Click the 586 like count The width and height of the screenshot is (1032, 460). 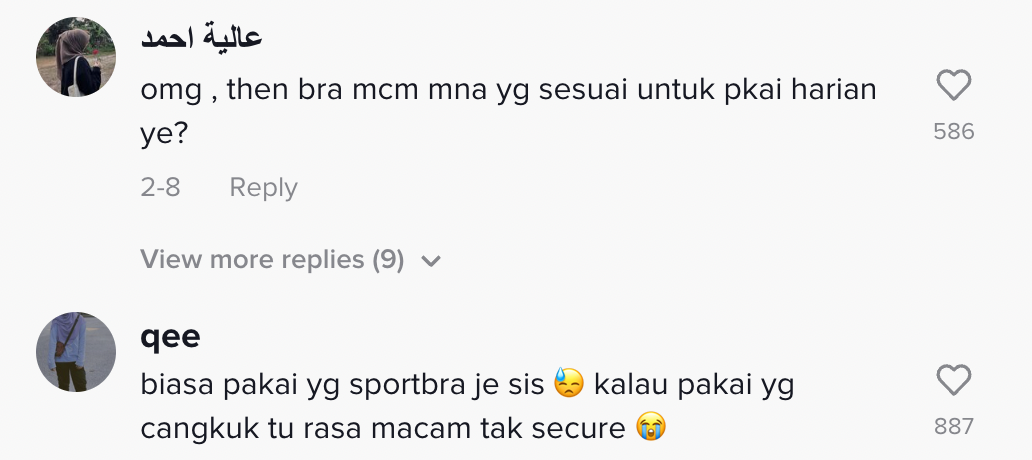click(x=953, y=132)
